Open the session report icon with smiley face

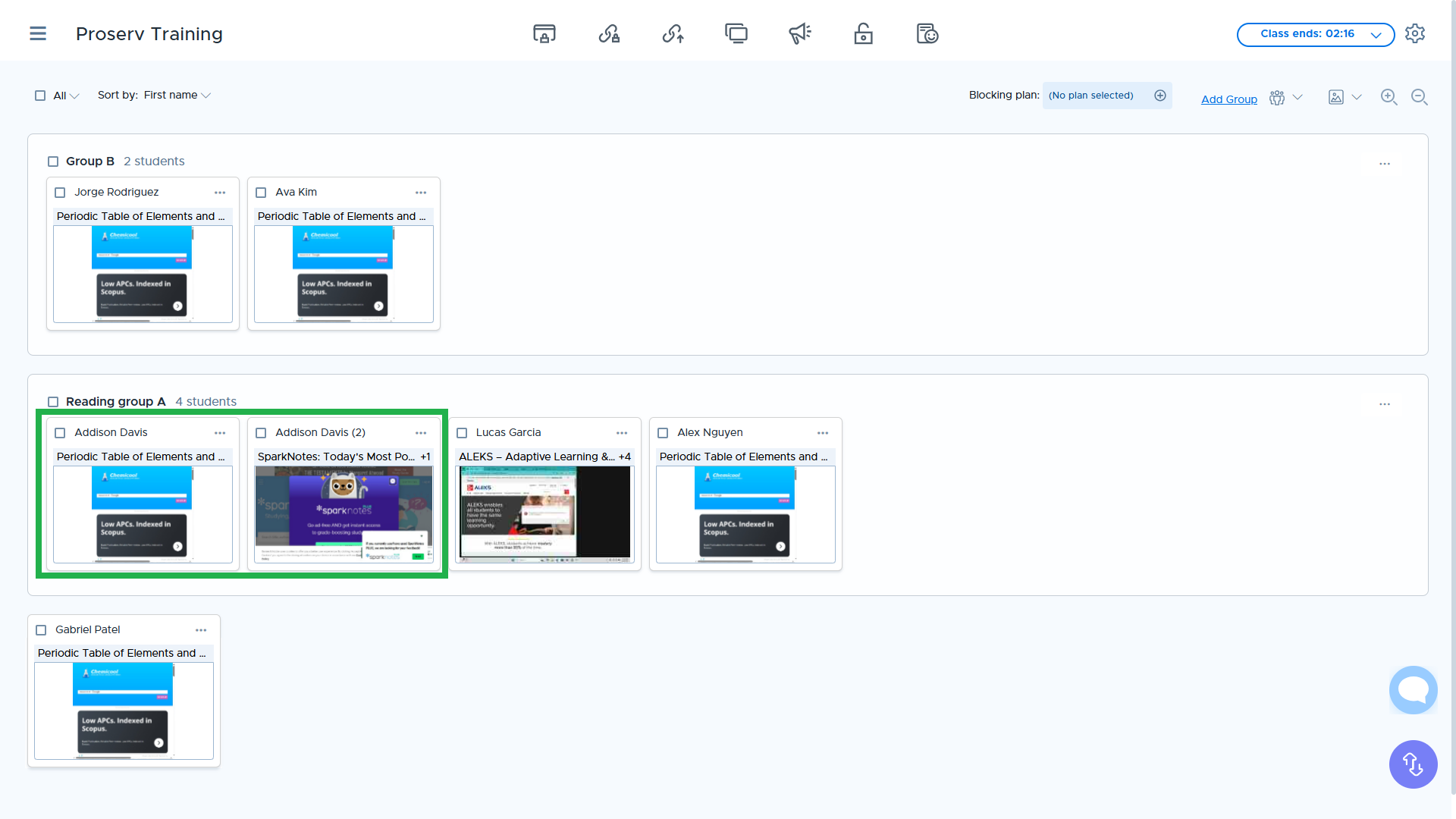coord(927,33)
